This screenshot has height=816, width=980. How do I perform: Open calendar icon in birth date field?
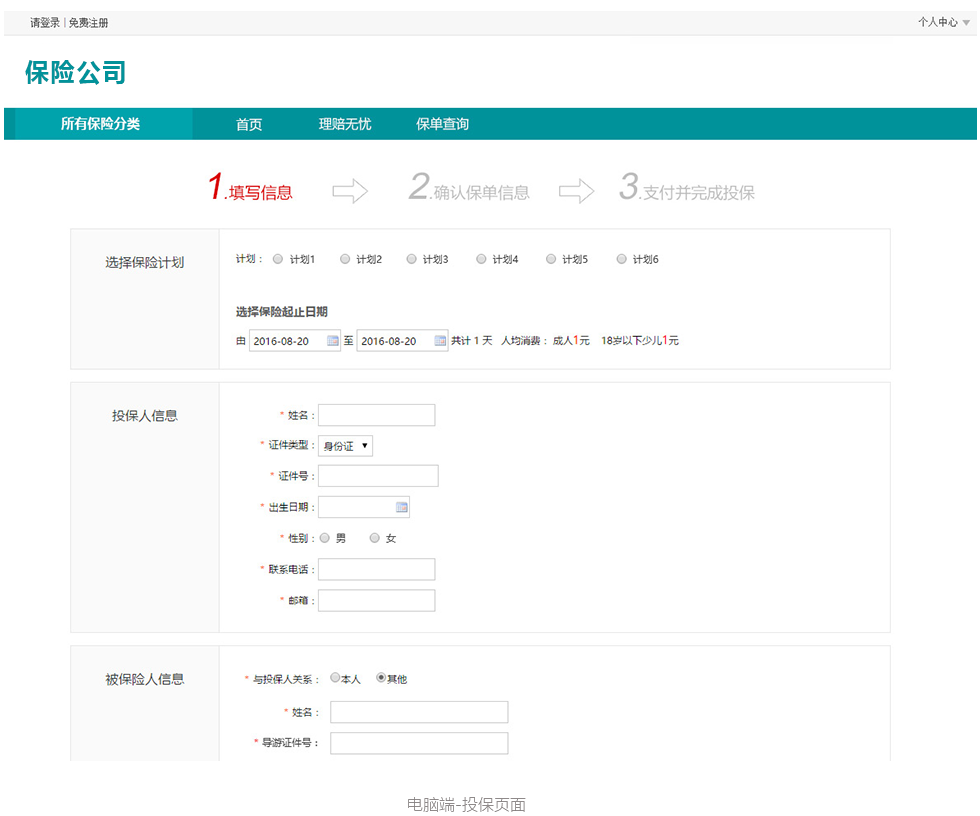402,508
